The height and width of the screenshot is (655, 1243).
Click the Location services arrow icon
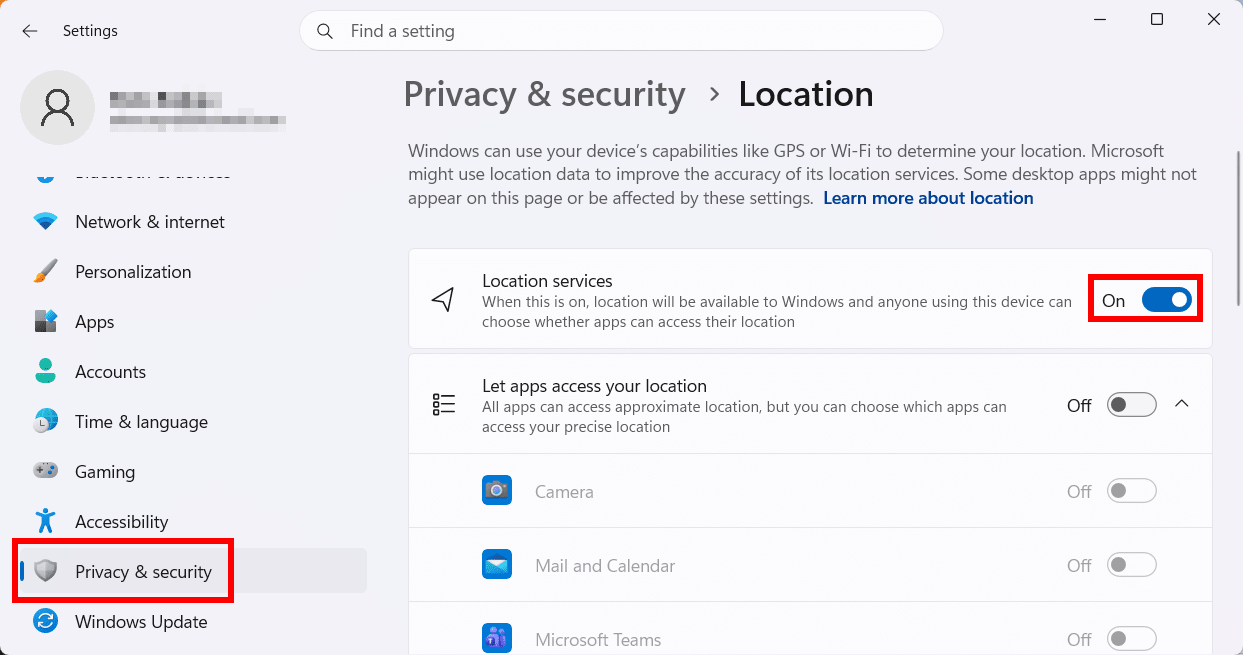tap(443, 299)
